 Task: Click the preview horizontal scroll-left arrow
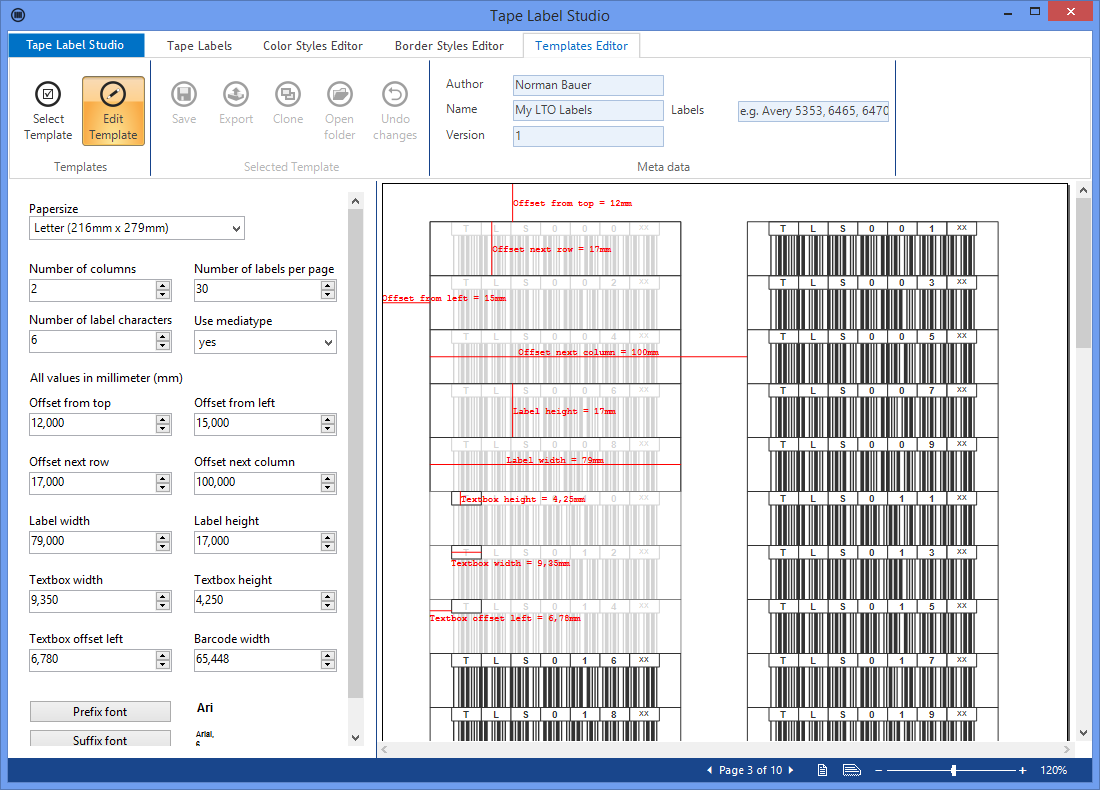(x=384, y=749)
